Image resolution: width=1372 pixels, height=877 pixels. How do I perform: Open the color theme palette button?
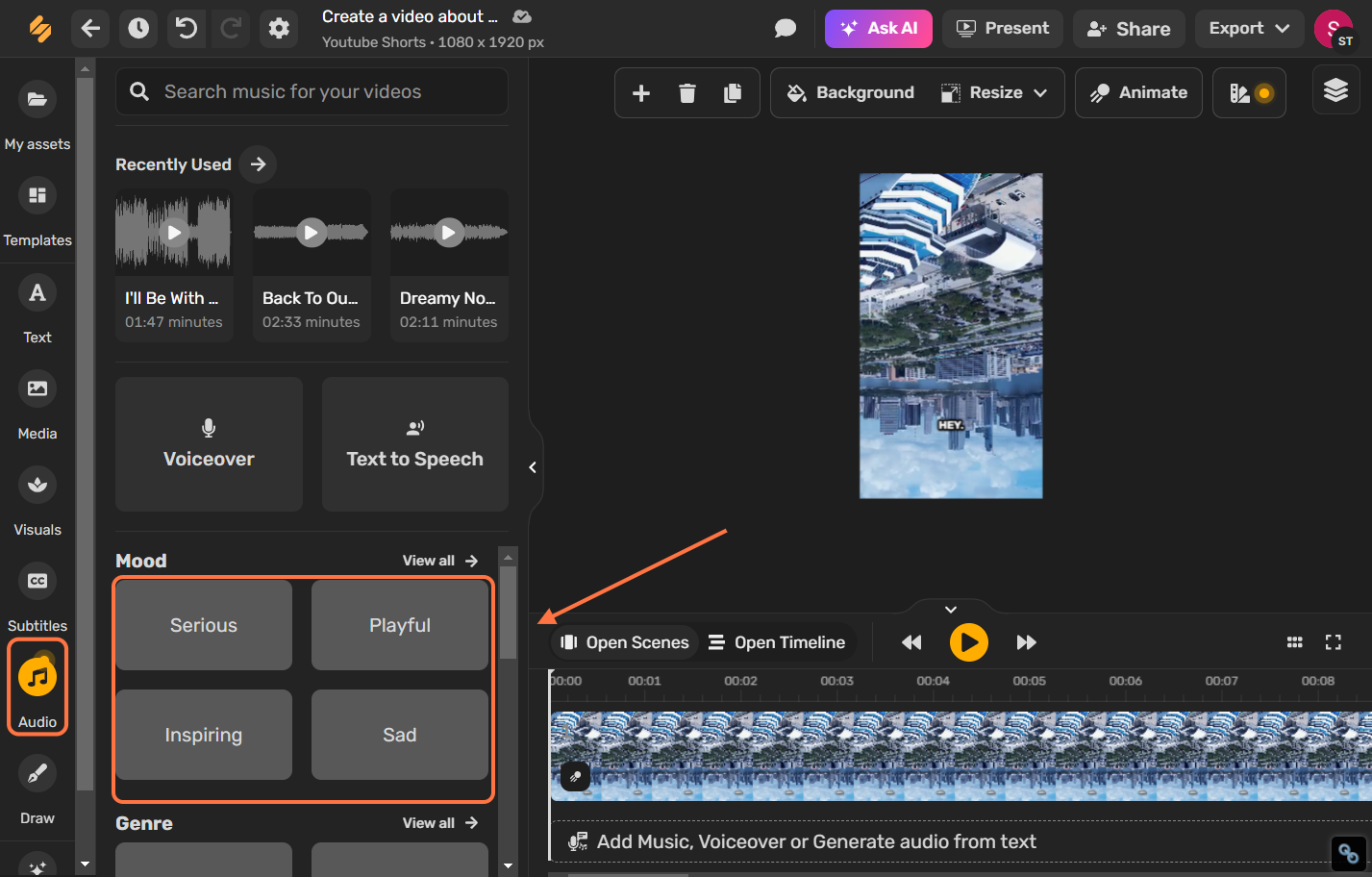[x=1250, y=93]
